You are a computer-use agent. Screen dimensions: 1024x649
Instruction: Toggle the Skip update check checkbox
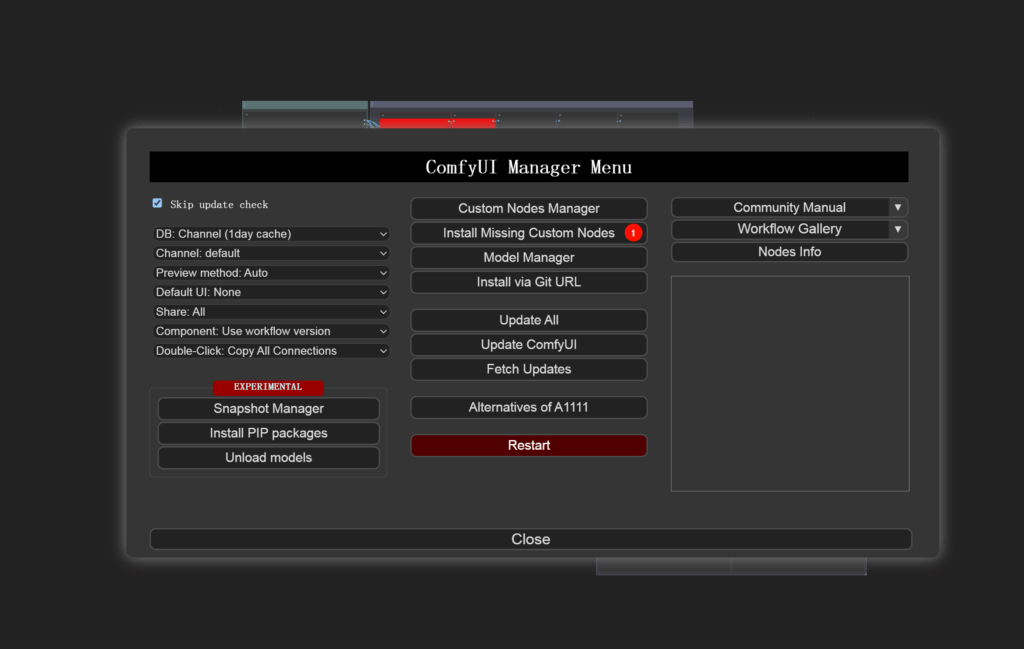pos(157,204)
